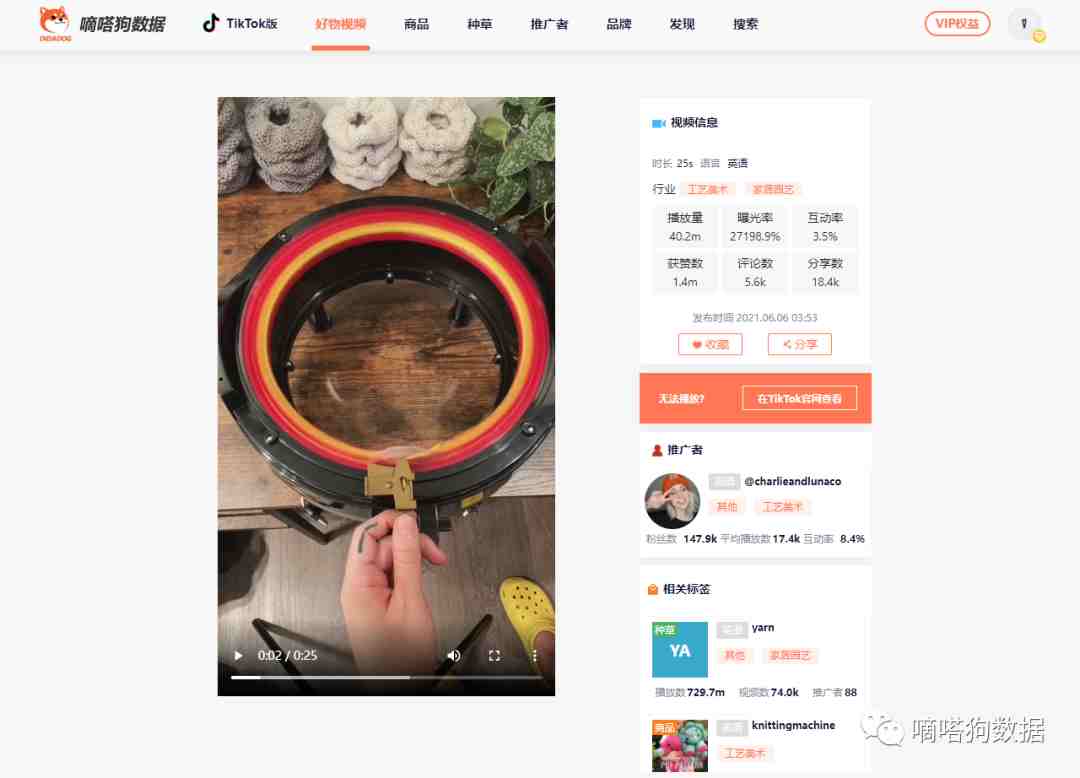1080x778 pixels.
Task: Click the TikTok版 logo switcher
Action: pos(240,23)
